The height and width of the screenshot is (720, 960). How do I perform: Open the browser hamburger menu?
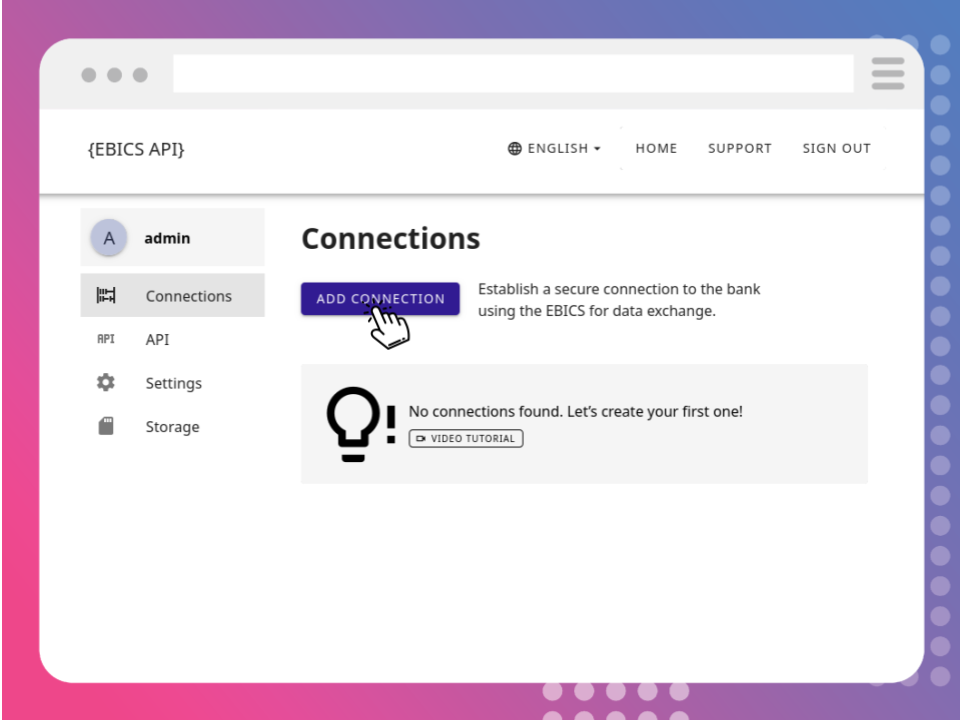(888, 73)
